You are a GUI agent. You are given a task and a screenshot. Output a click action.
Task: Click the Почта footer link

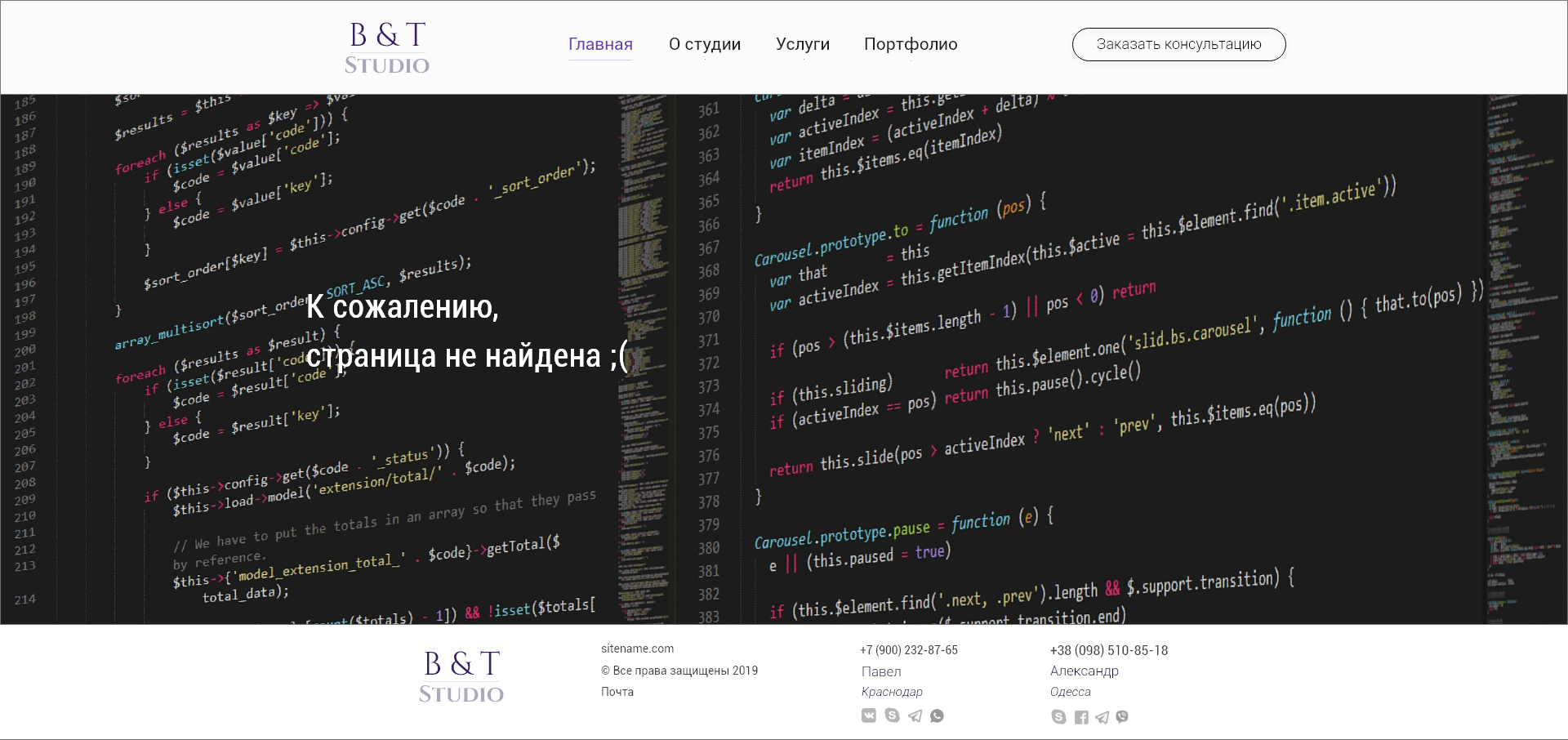617,692
